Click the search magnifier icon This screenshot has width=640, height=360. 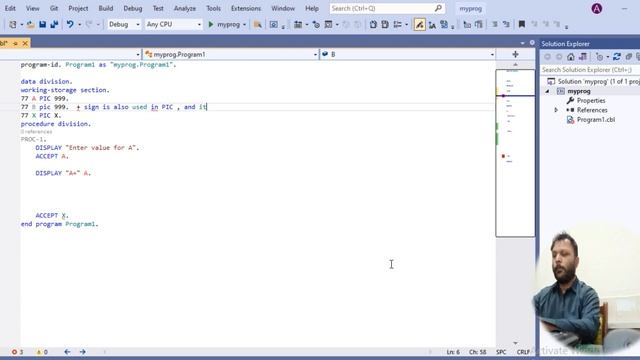[x=438, y=8]
